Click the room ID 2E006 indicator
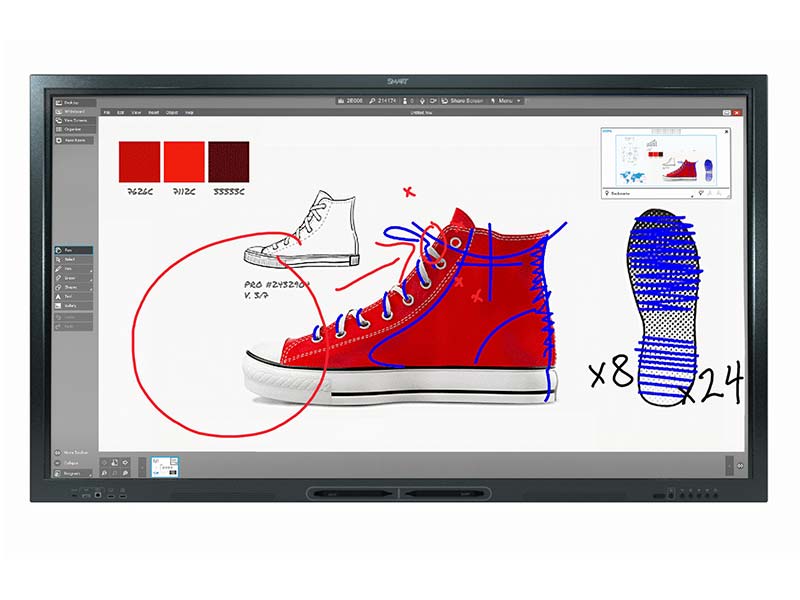Viewport: 800px width, 600px height. click(350, 101)
